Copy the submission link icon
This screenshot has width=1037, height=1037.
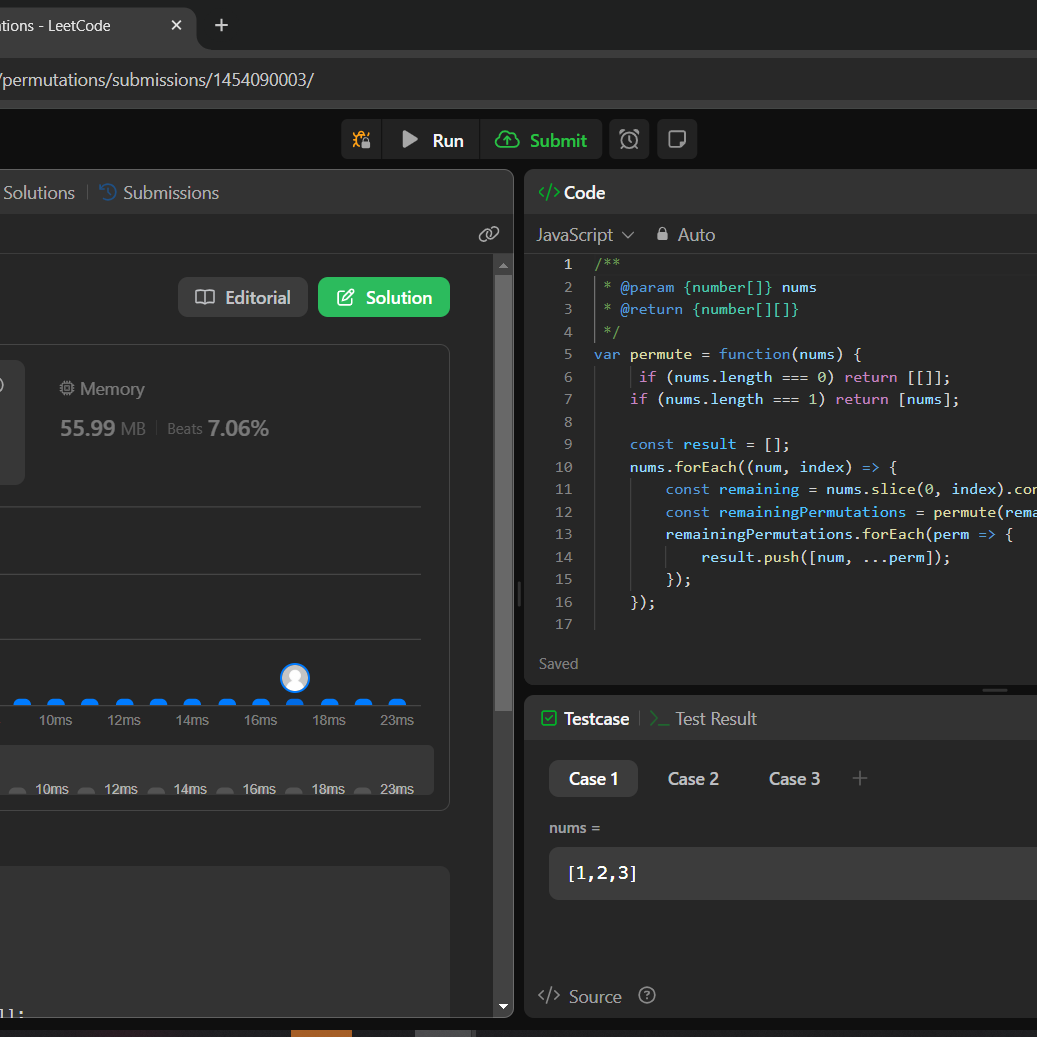(488, 234)
